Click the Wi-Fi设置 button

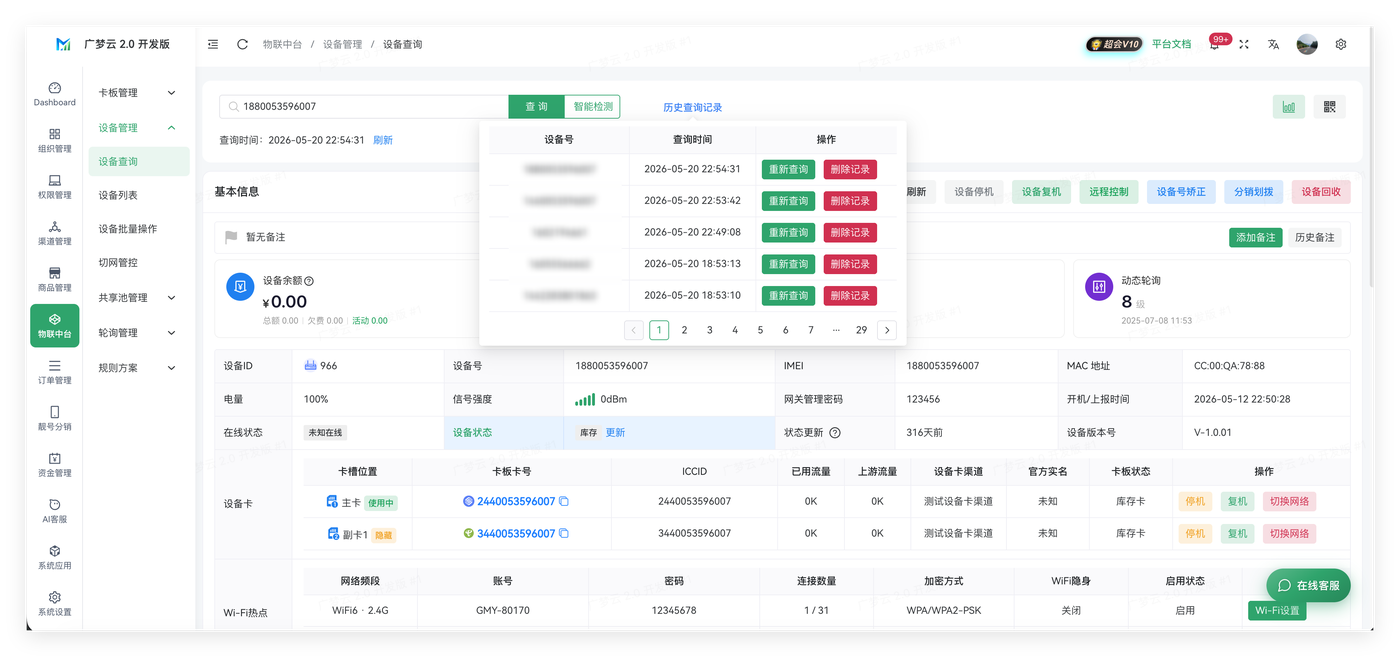1277,610
